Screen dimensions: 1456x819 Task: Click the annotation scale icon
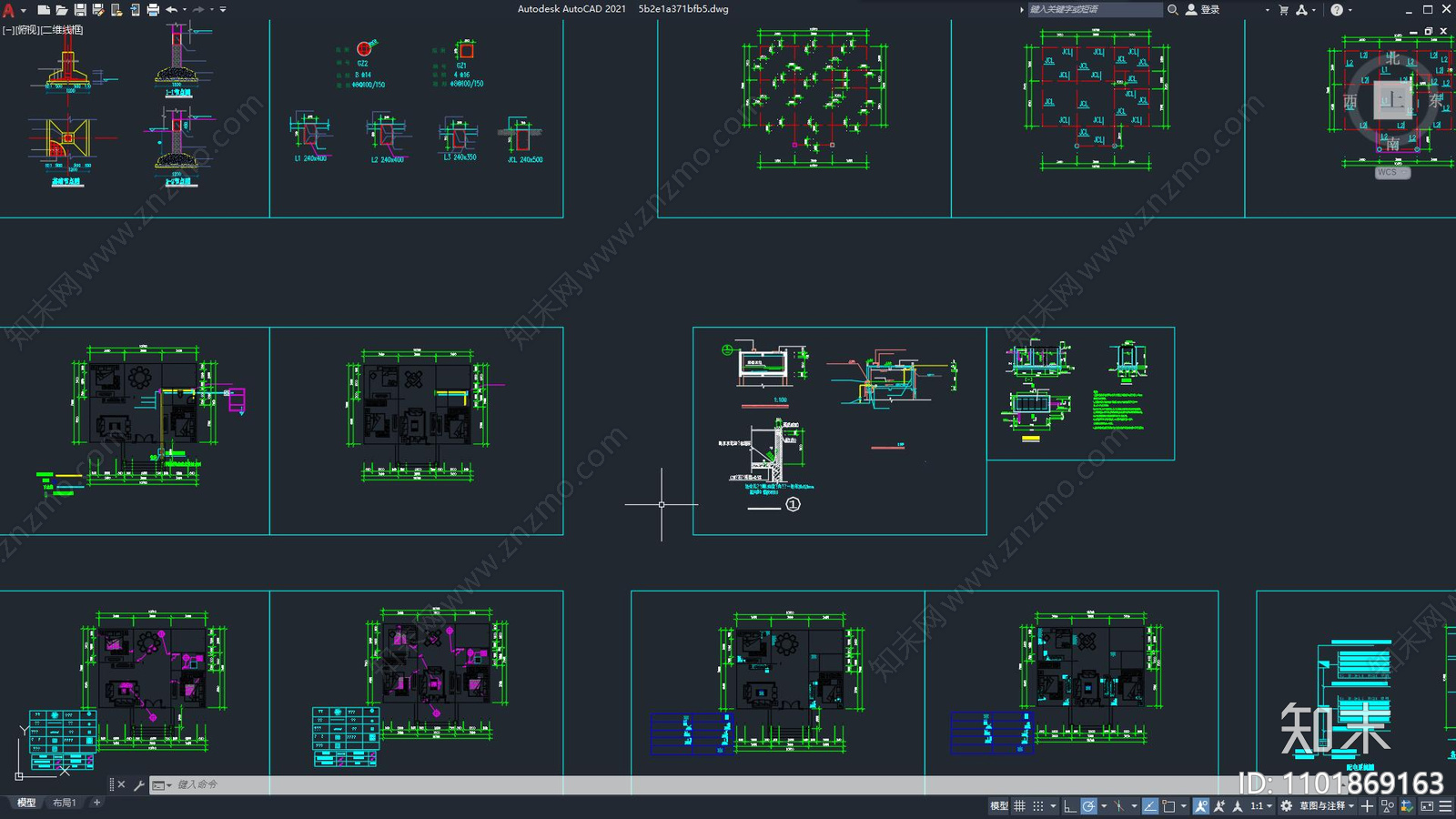[1238, 806]
